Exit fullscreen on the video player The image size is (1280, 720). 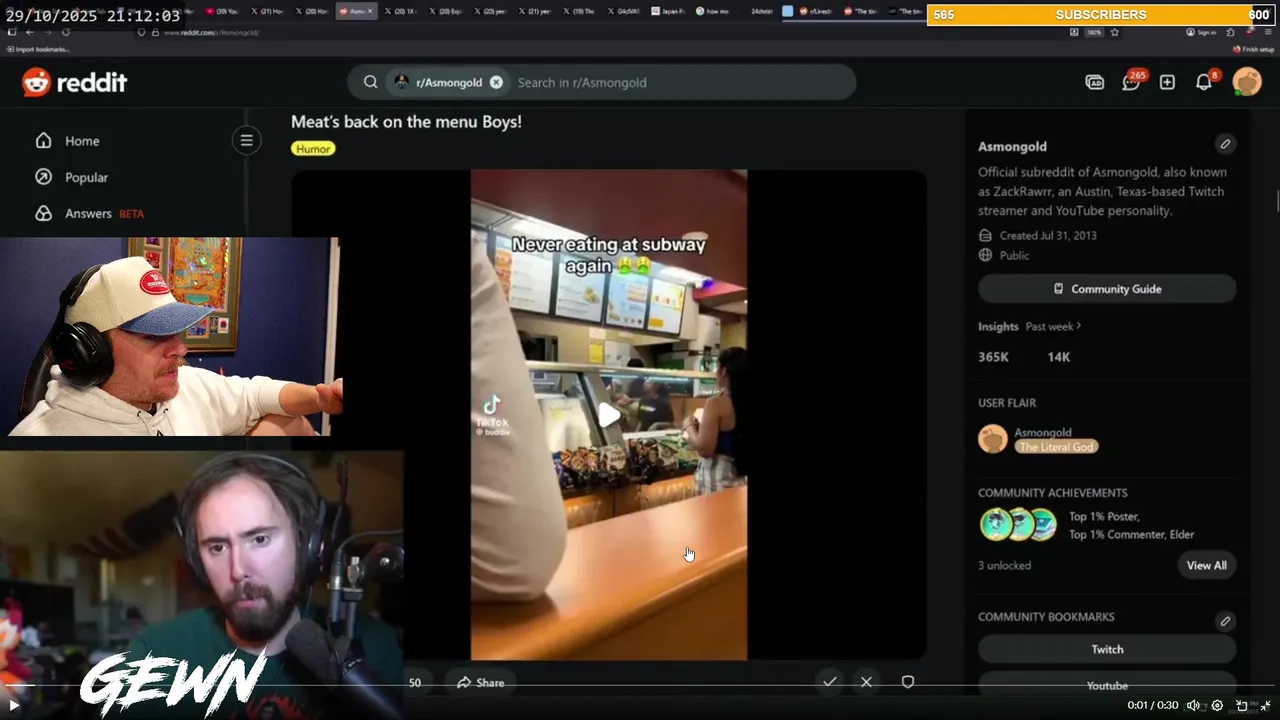[x=1265, y=705]
